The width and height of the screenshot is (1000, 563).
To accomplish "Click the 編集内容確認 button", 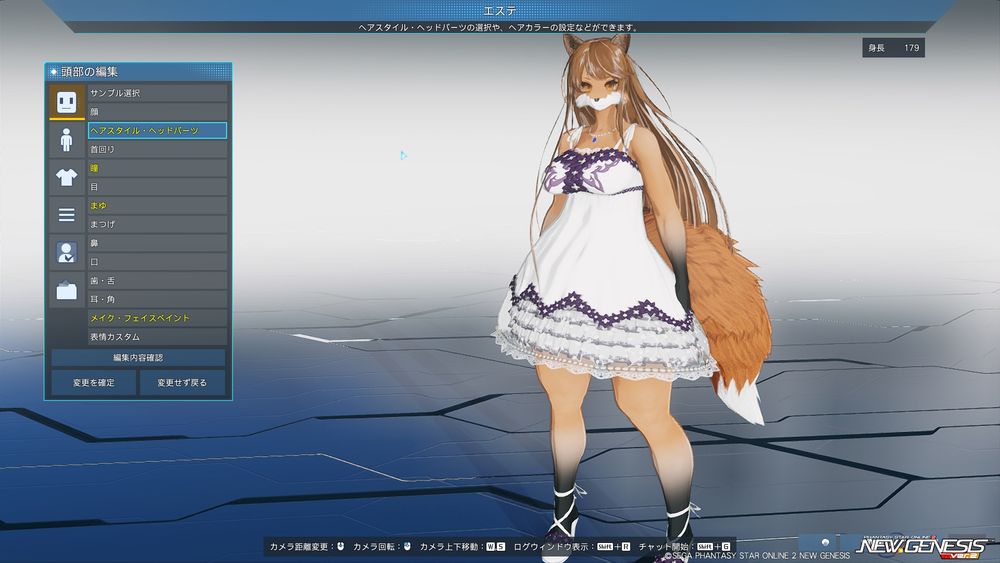I will [138, 358].
